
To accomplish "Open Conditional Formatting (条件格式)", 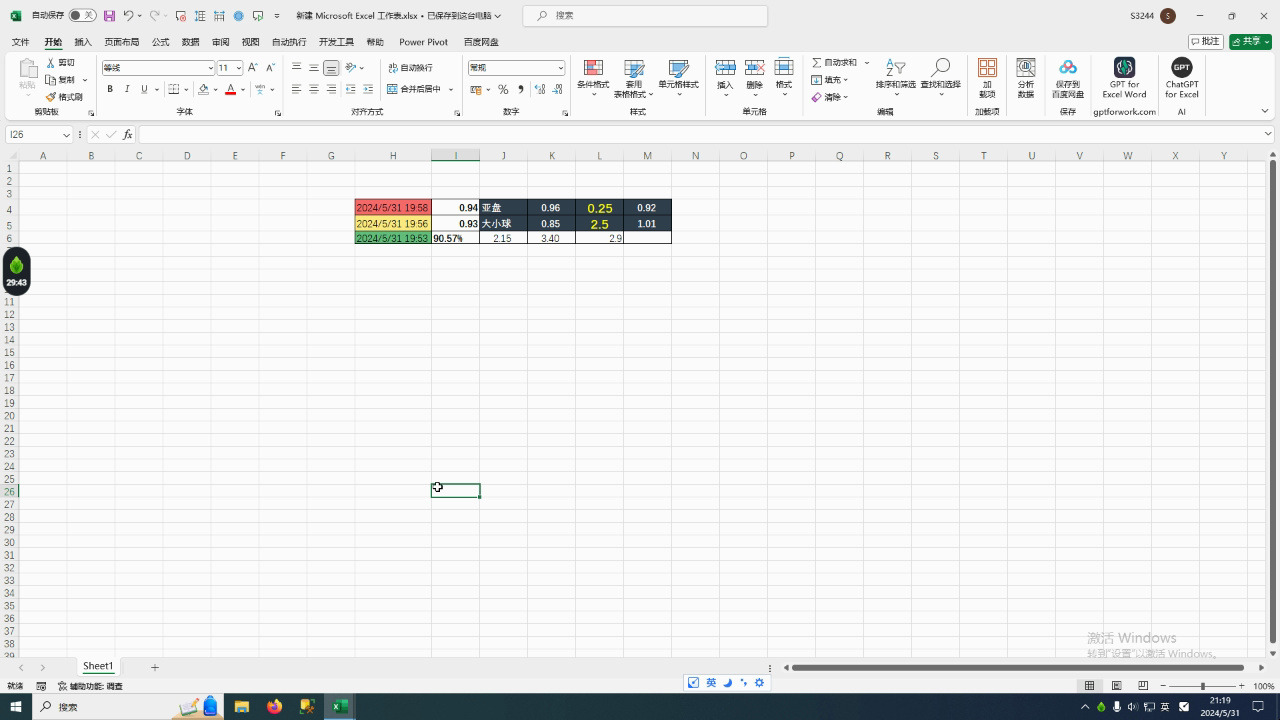I will coord(593,77).
